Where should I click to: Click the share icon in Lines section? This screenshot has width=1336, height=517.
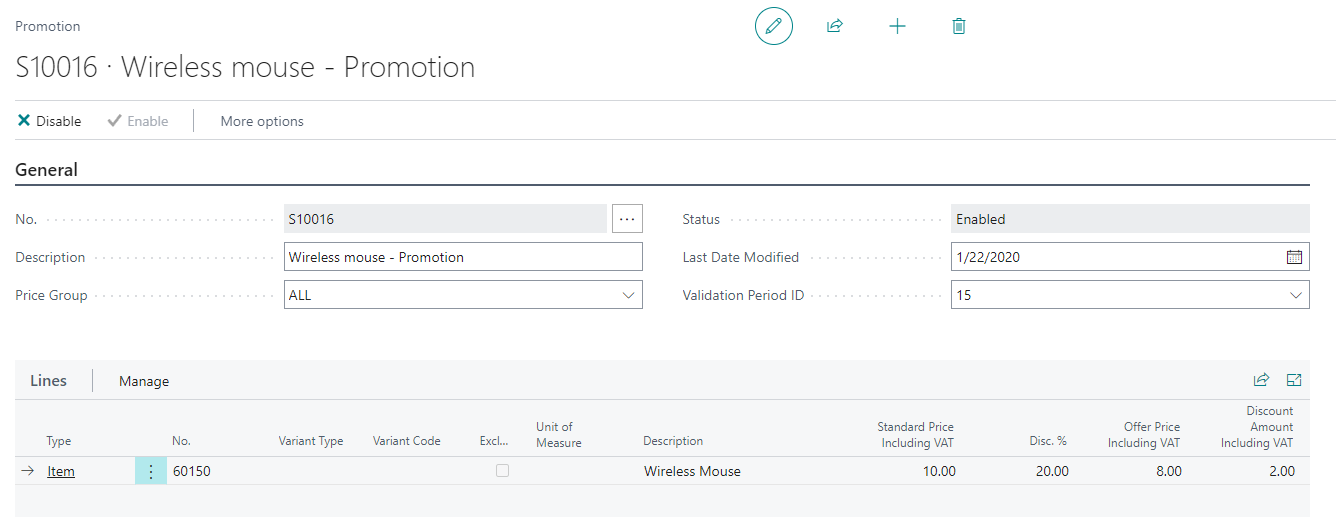click(1262, 380)
